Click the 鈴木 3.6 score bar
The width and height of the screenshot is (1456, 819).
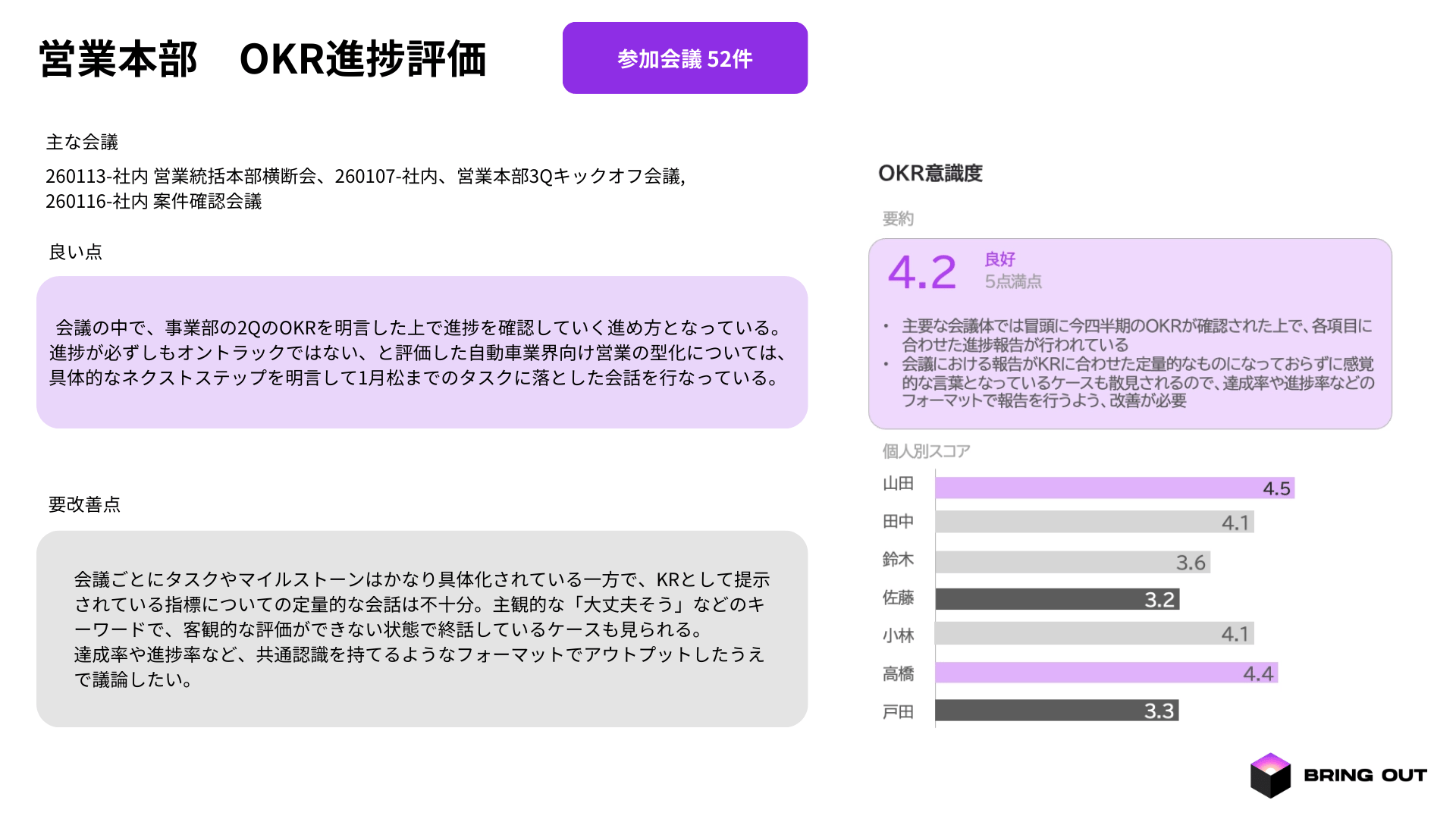1072,562
